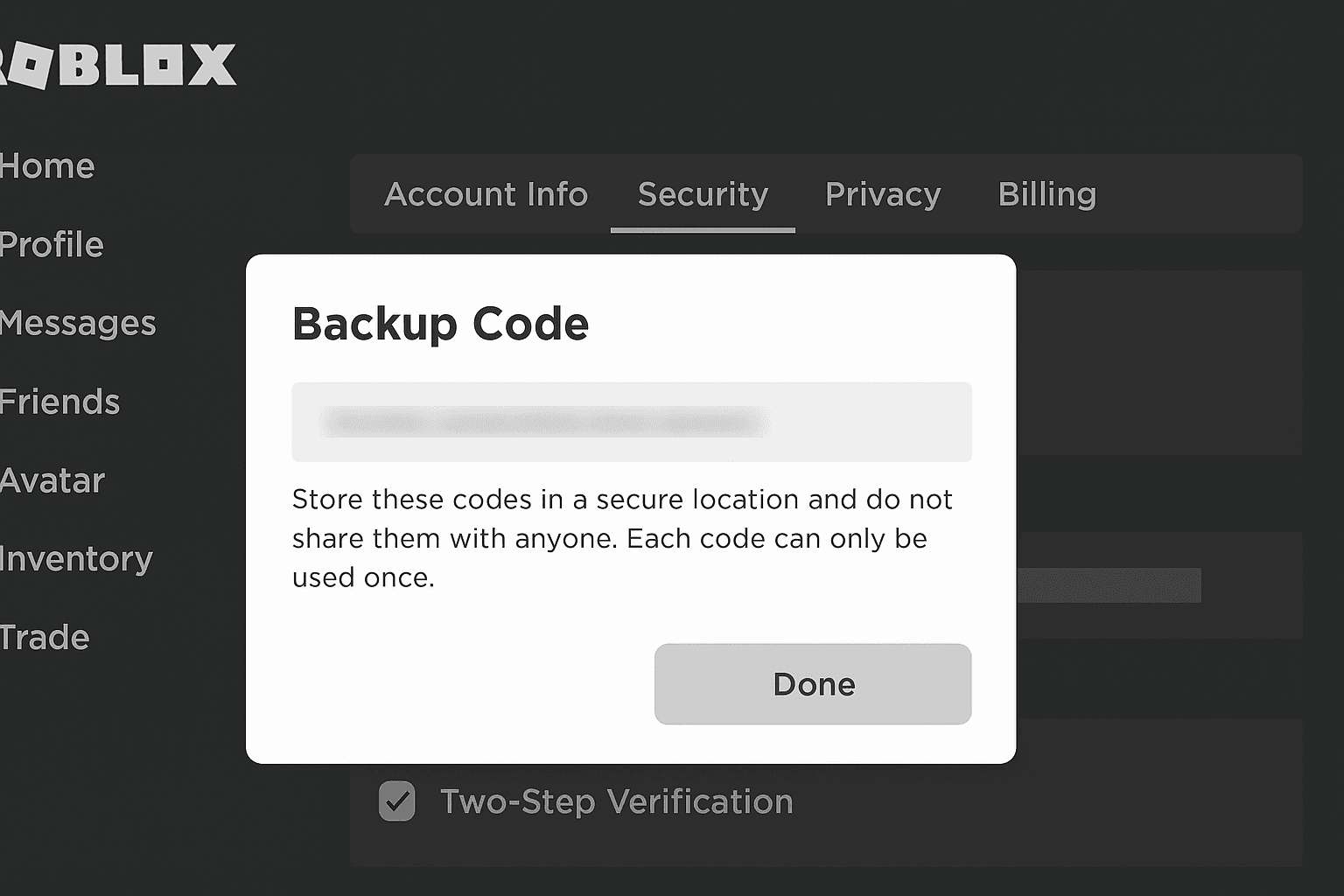Open Messages from the sidebar

click(77, 324)
